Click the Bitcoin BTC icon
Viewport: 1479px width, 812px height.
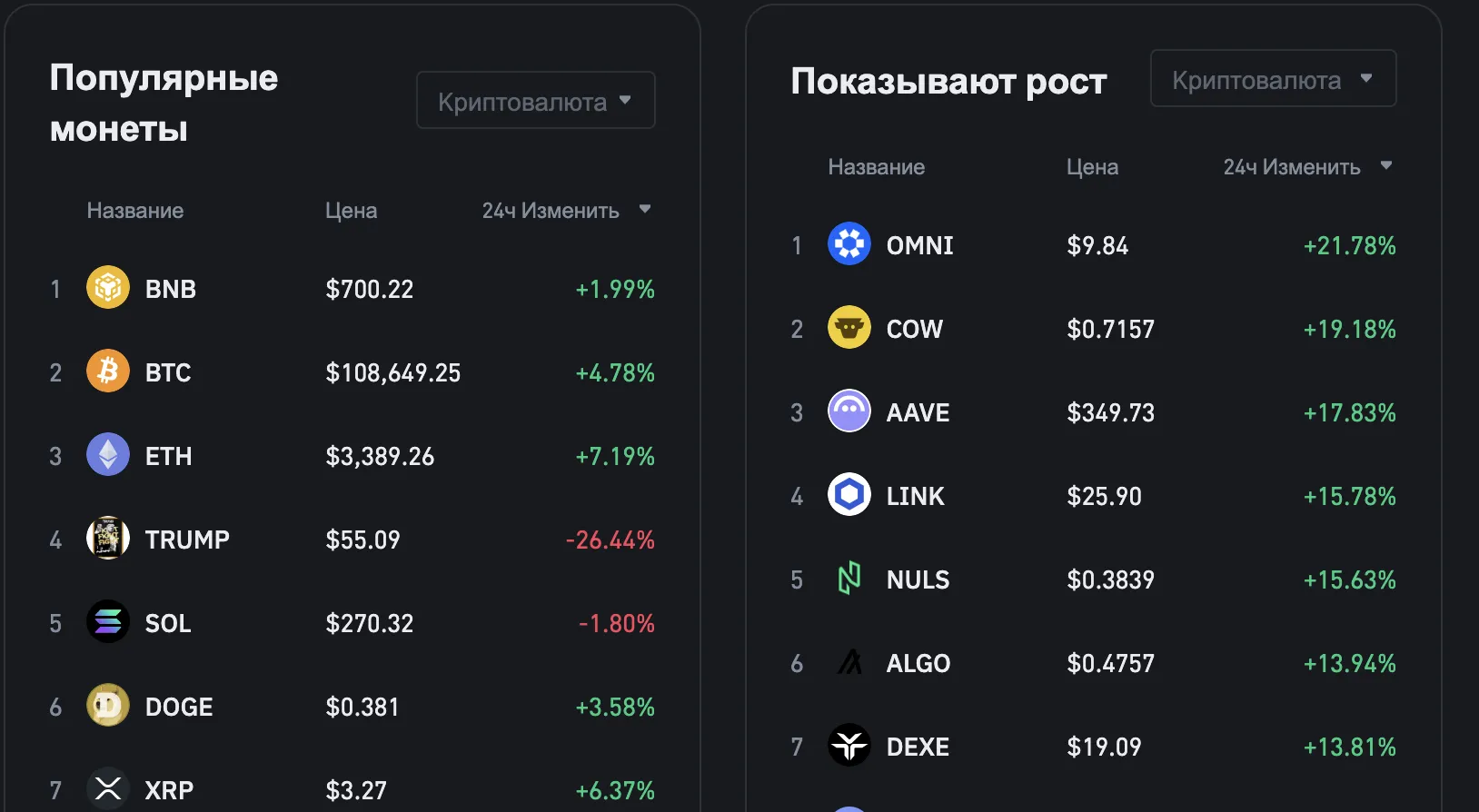pyautogui.click(x=108, y=371)
